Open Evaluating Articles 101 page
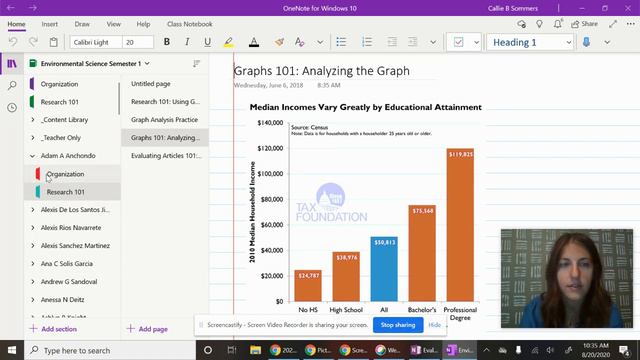The width and height of the screenshot is (640, 360). pos(165,156)
